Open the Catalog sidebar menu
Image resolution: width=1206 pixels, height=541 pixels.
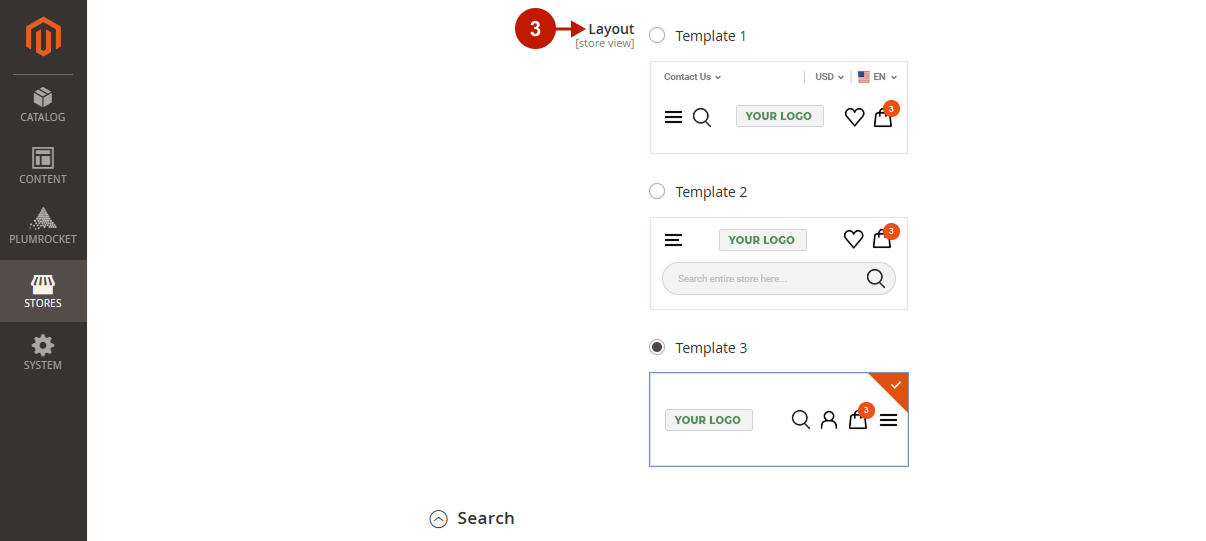tap(43, 105)
